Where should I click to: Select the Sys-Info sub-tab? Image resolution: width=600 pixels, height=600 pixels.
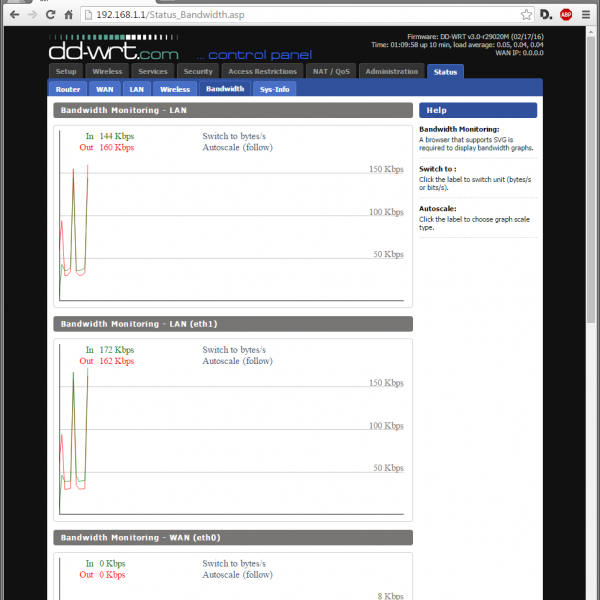(274, 89)
